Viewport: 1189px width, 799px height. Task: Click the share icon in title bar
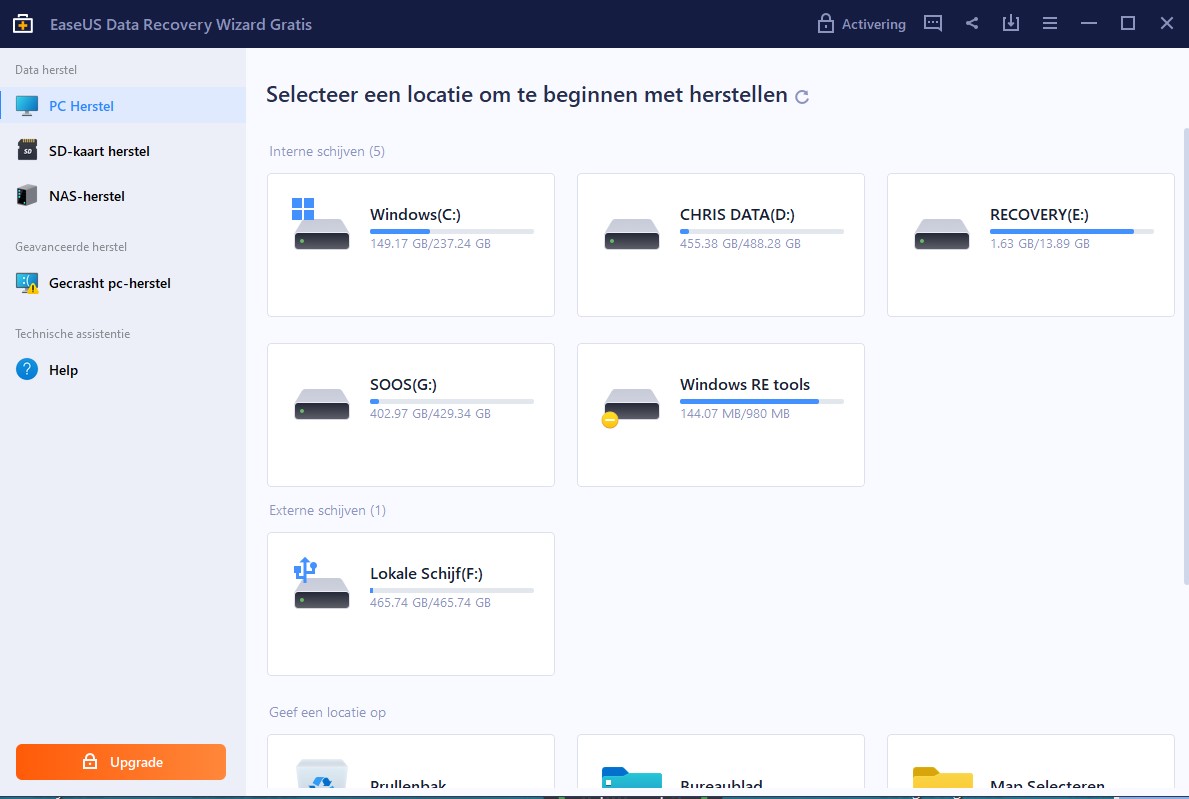pyautogui.click(x=971, y=24)
